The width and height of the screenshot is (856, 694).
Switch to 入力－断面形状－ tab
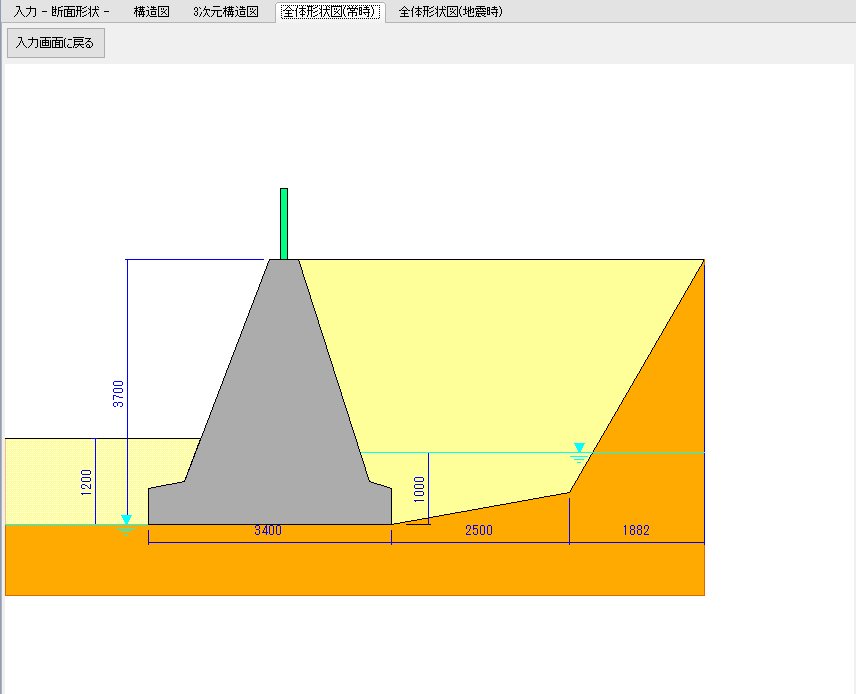click(61, 11)
